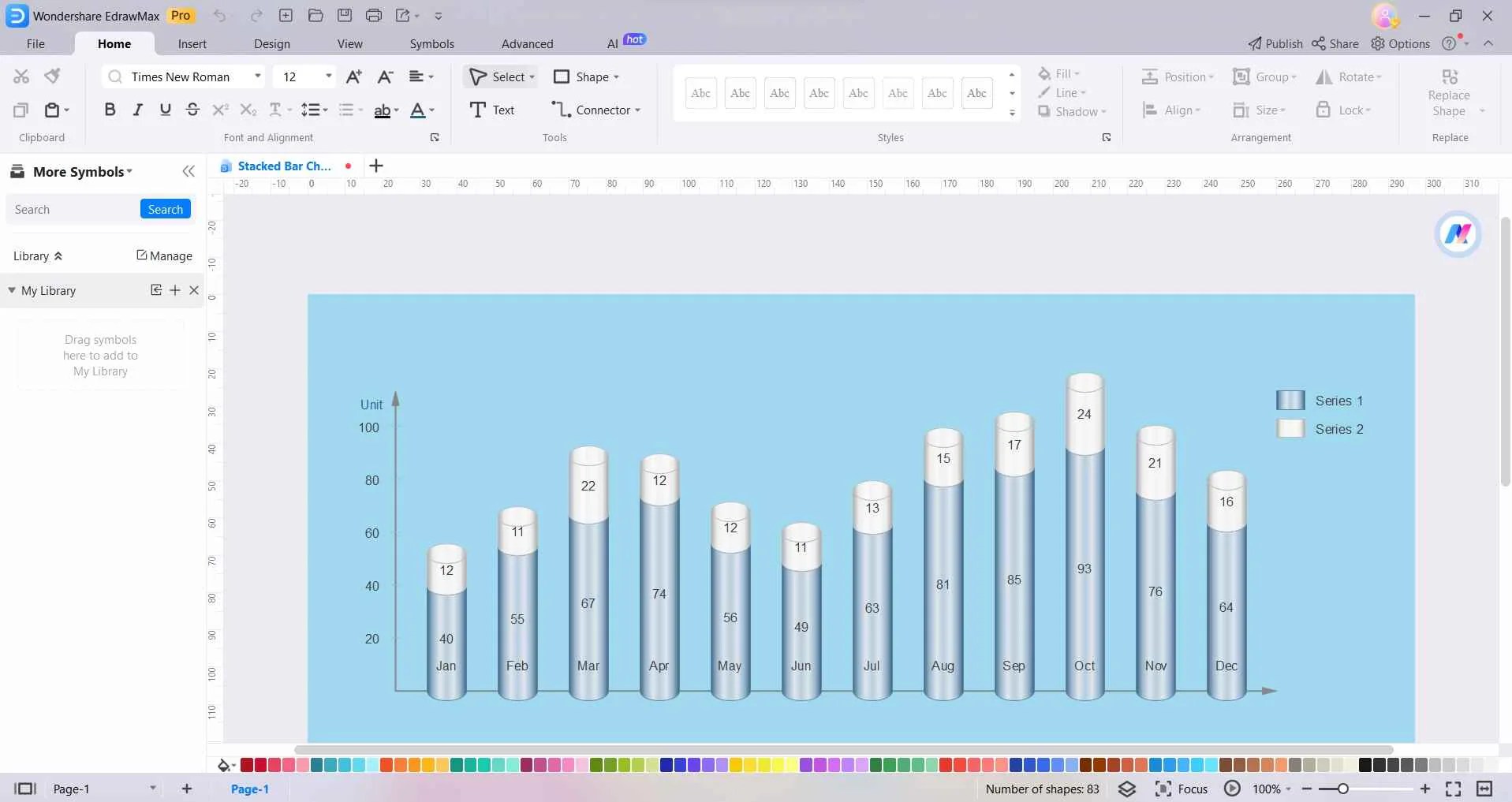
Task: Collapse the My Library section
Action: click(12, 290)
